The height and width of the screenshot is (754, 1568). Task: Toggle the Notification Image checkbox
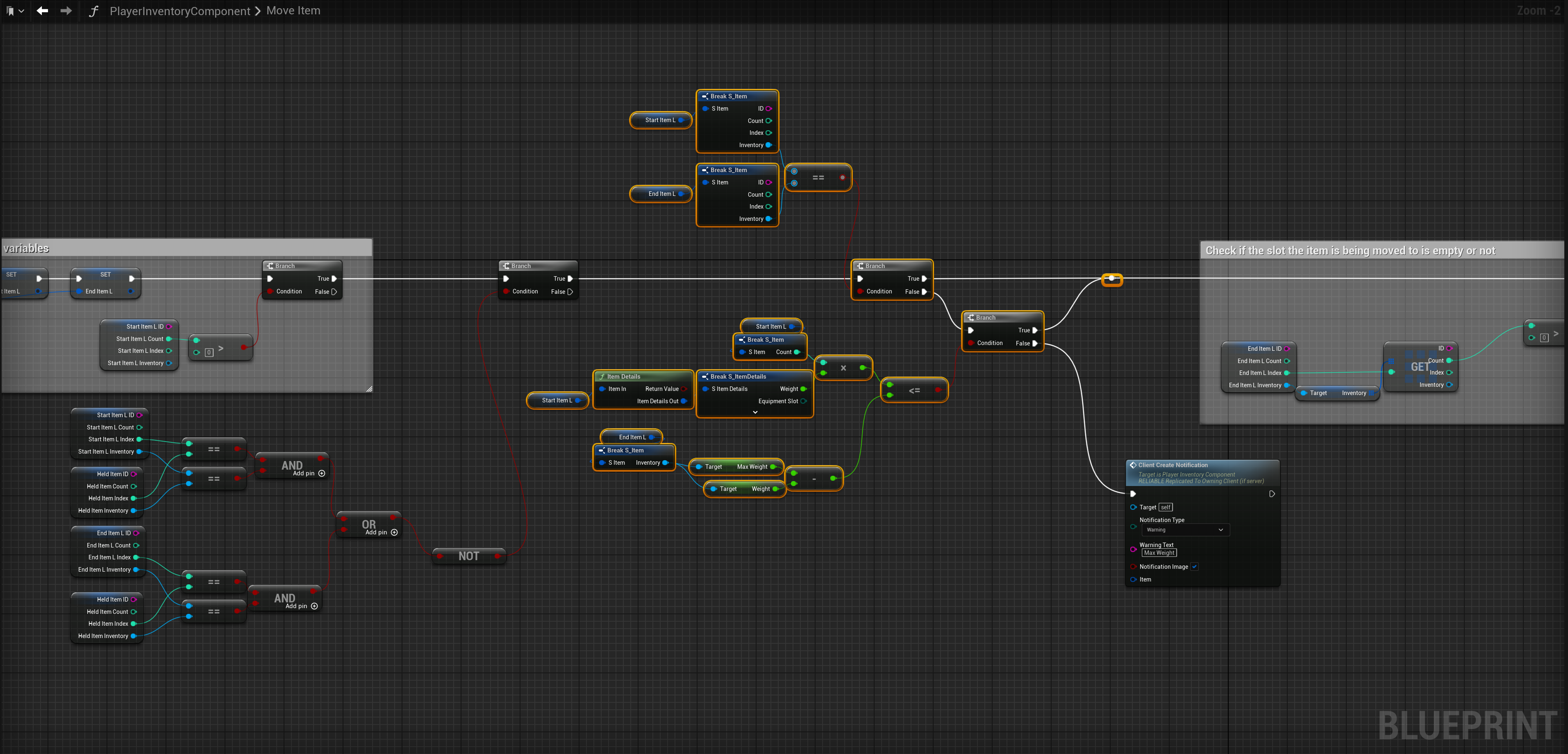point(1194,567)
